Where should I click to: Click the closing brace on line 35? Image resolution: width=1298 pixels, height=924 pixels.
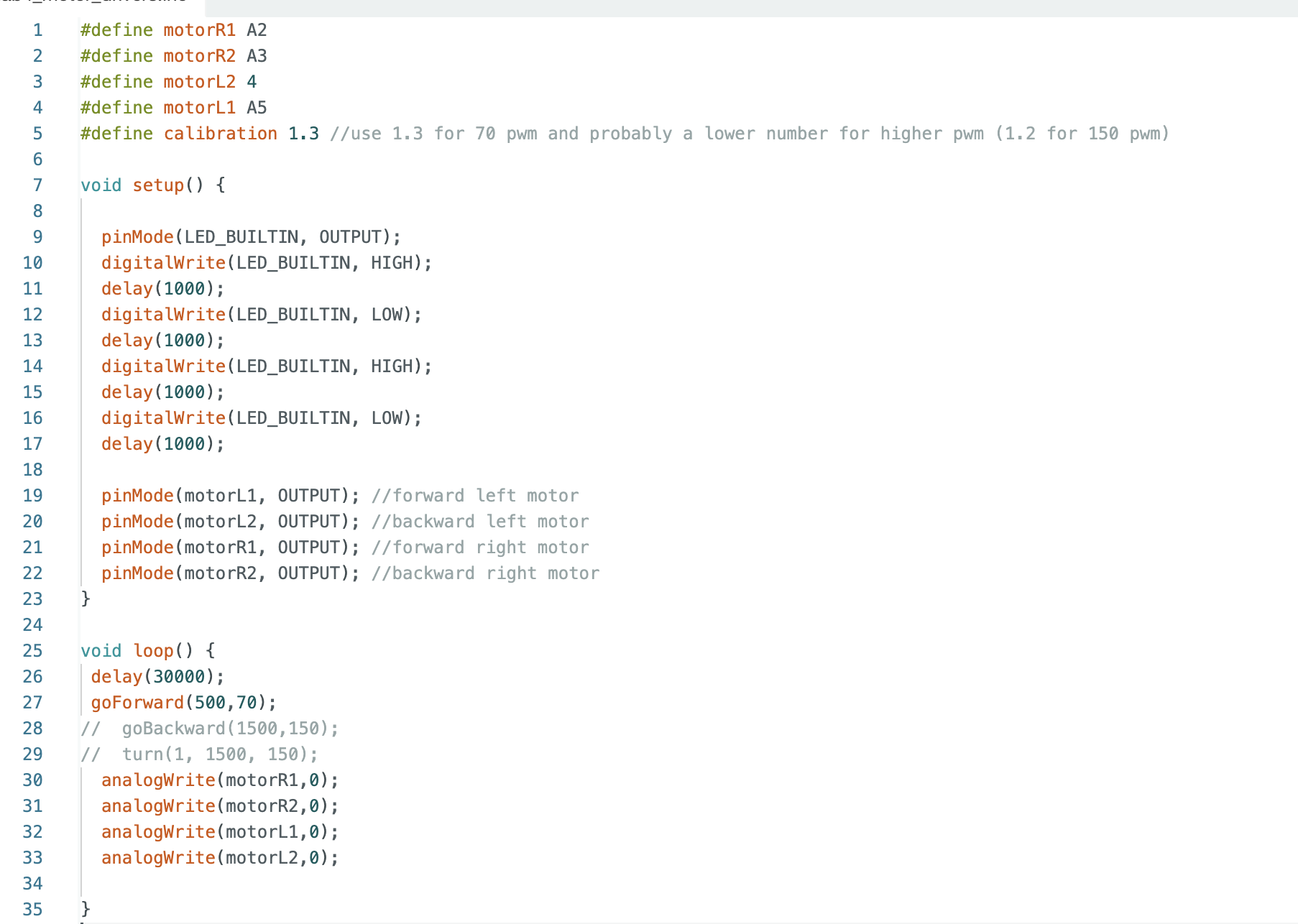pos(86,909)
